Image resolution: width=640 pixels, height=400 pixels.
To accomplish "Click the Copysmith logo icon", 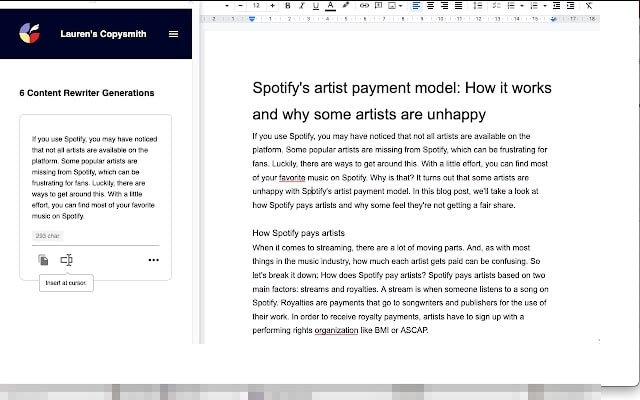I will click(x=31, y=34).
